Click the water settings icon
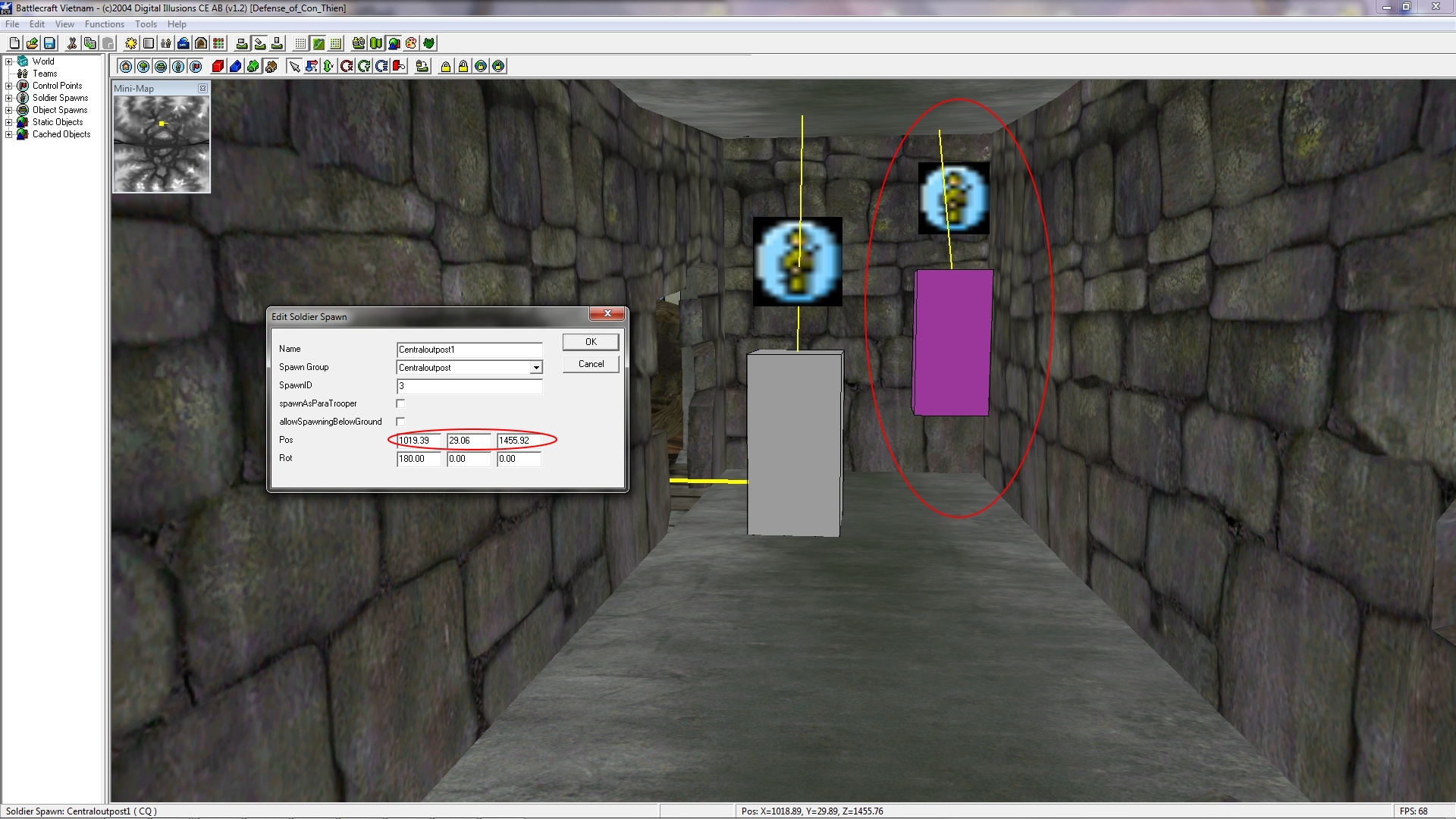This screenshot has height=819, width=1456. tap(183, 43)
